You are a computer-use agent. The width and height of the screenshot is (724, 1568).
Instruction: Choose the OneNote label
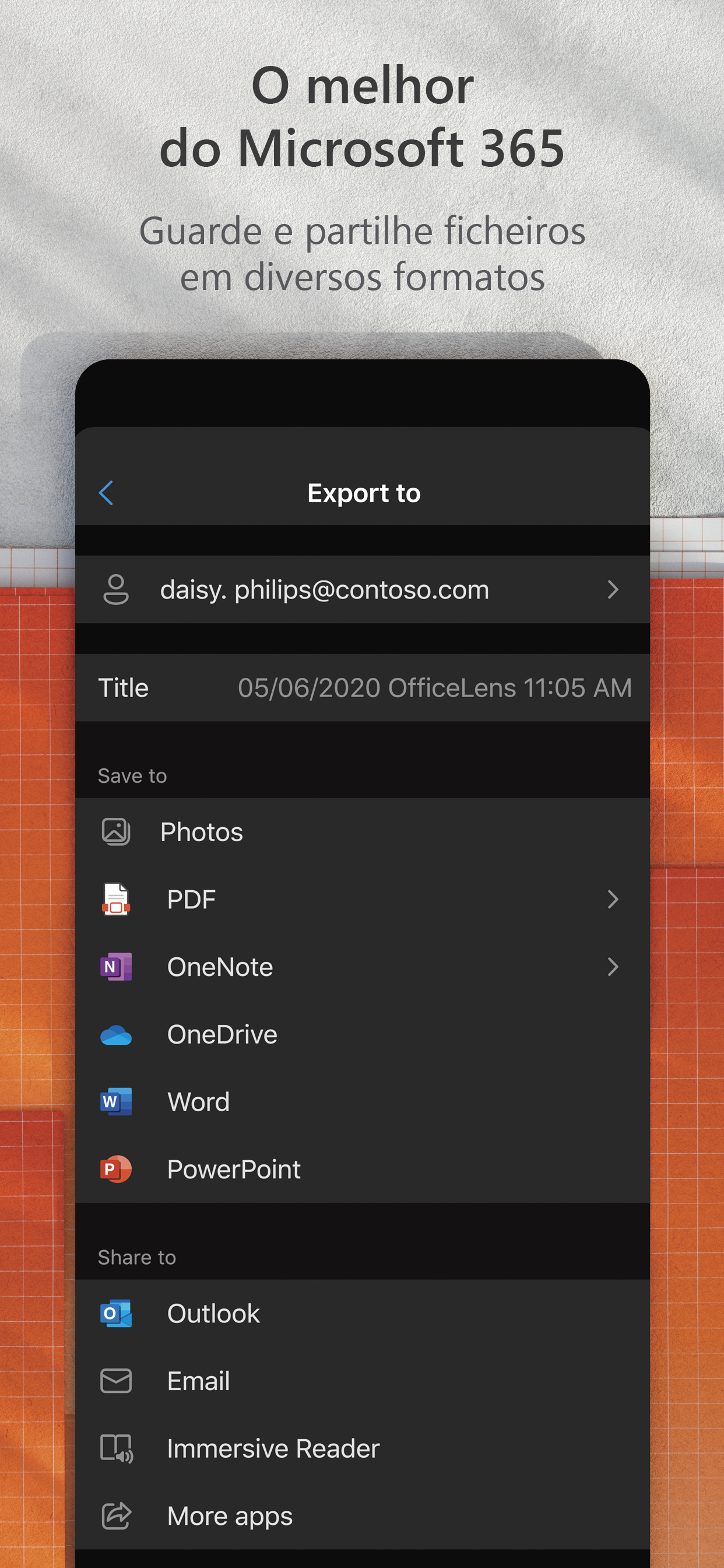click(220, 967)
